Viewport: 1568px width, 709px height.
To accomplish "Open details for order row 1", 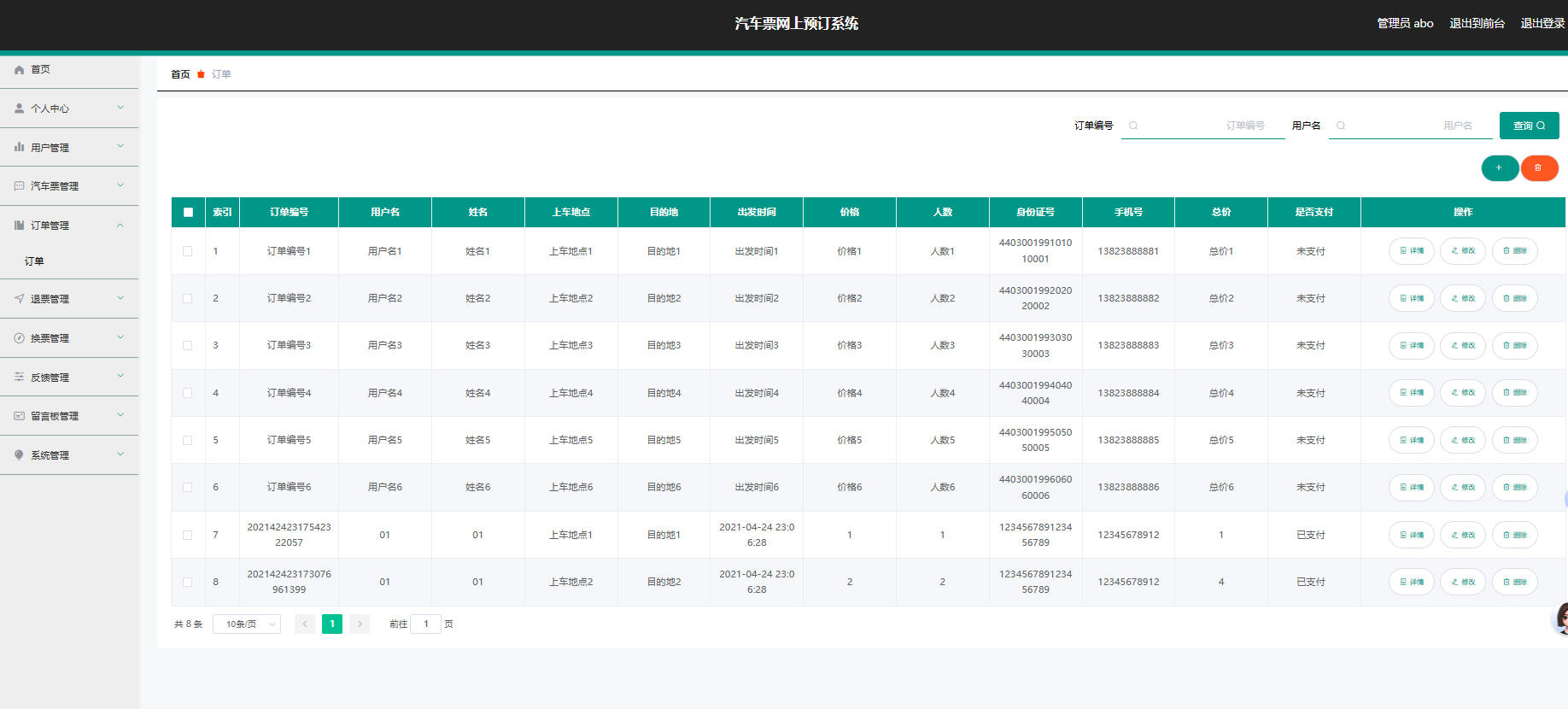I will tap(1411, 251).
